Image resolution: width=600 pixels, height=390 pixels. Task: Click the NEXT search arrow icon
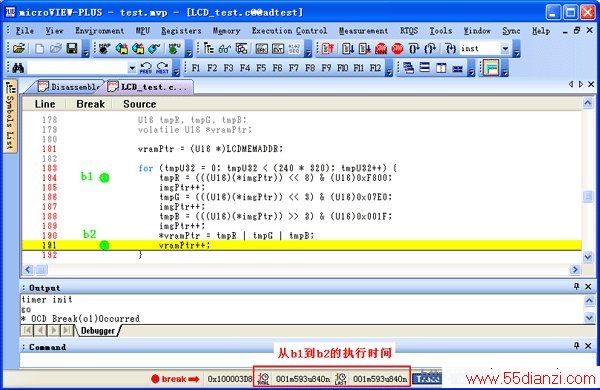(162, 68)
